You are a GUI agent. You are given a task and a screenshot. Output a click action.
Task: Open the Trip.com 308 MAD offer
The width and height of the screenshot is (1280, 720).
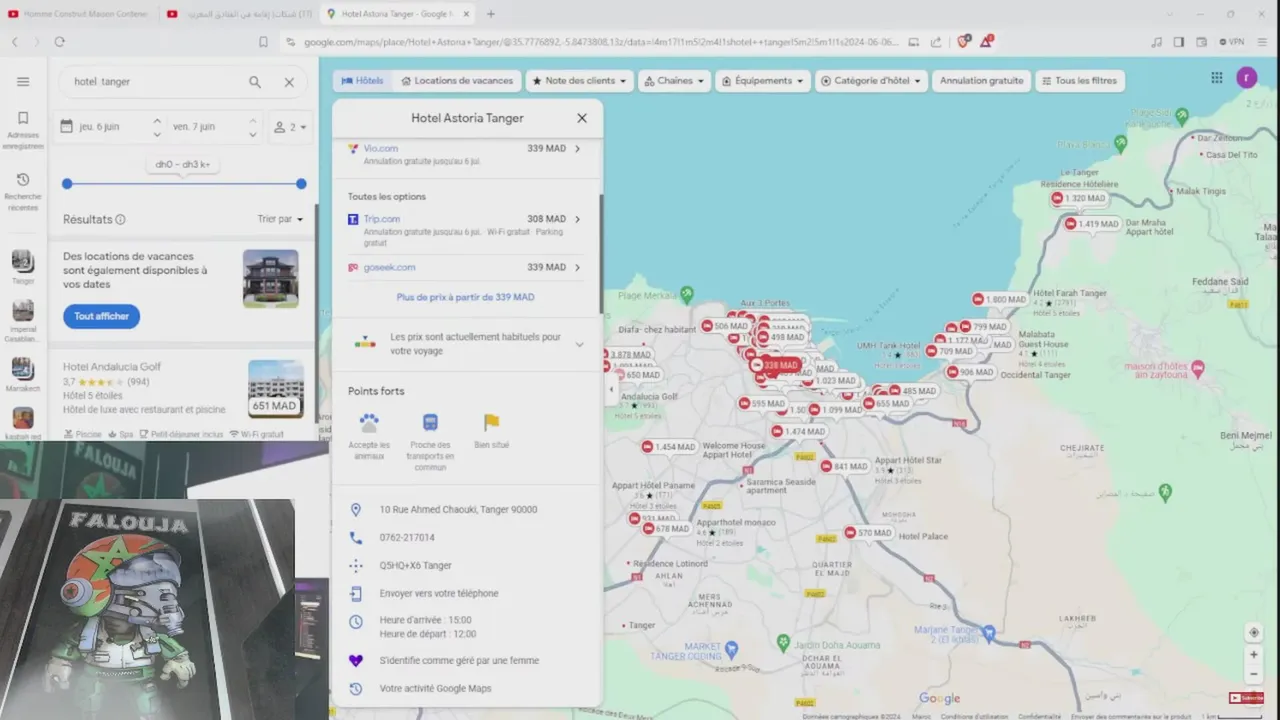coord(467,230)
